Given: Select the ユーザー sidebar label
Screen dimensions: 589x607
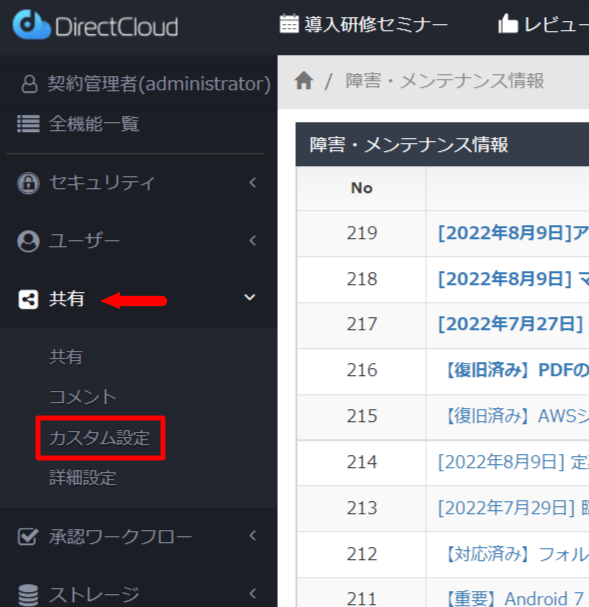Looking at the screenshot, I should 84,240.
